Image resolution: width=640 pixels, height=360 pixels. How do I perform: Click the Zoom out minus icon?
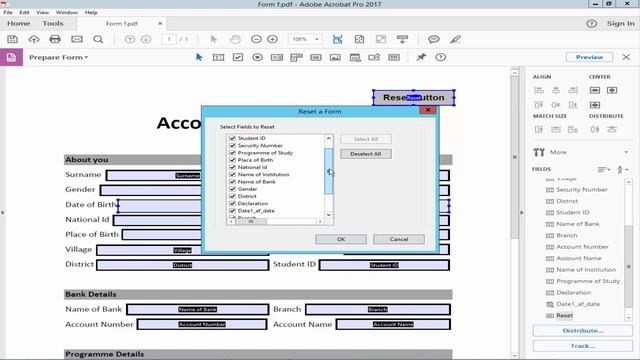[x=256, y=39]
